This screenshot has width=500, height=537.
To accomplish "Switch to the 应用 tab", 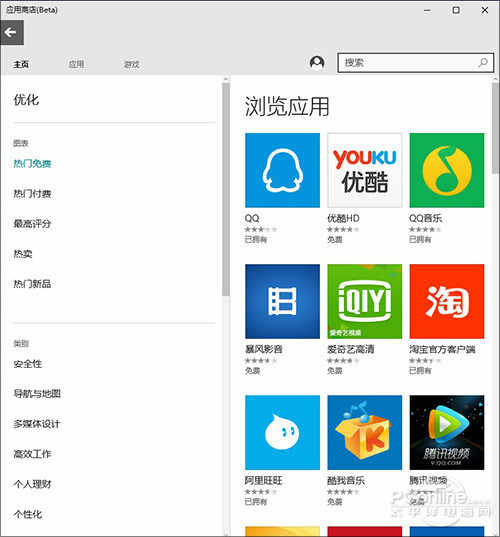I will coord(76,64).
